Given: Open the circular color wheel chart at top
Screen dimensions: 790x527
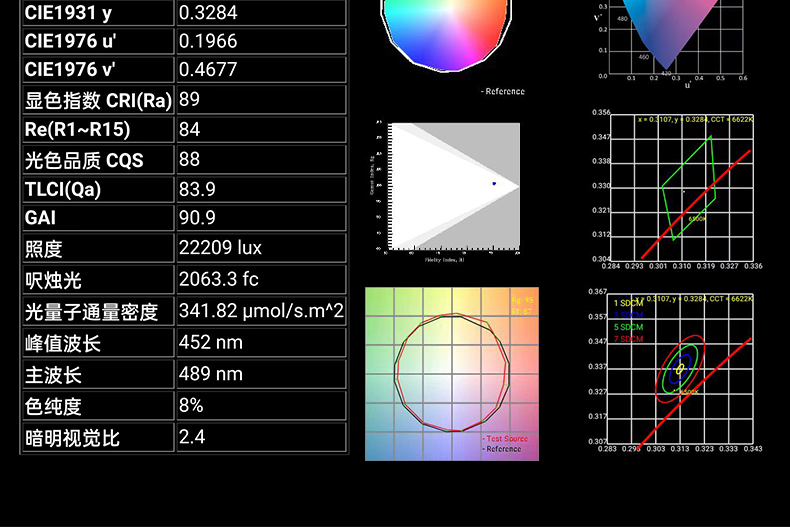Looking at the screenshot, I should tap(447, 35).
